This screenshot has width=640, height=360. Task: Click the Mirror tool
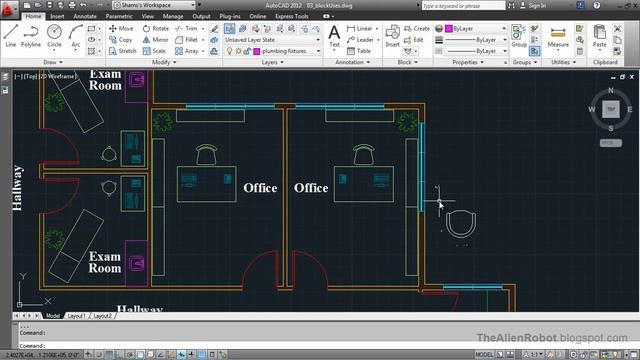click(156, 40)
